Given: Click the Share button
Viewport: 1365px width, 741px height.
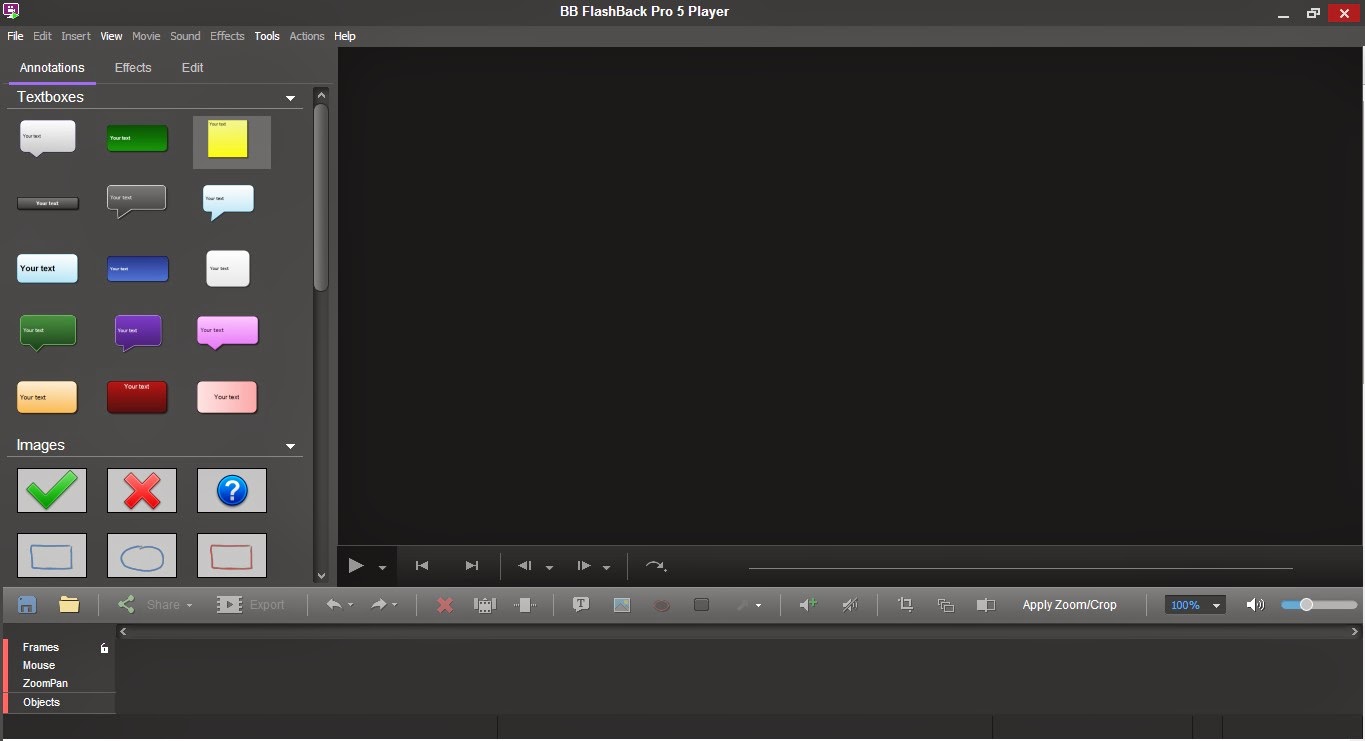Looking at the screenshot, I should click(x=155, y=605).
